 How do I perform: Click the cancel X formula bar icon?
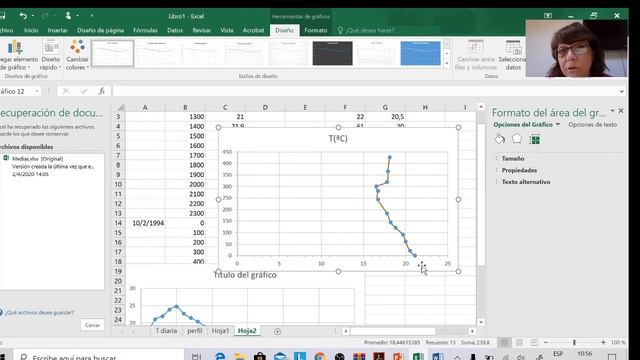pos(66,91)
